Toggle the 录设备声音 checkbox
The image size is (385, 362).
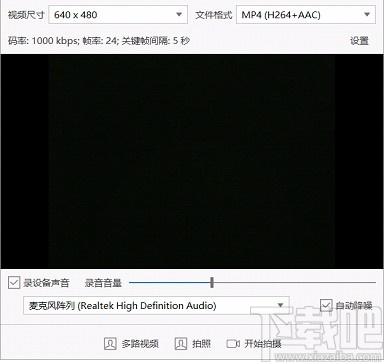pyautogui.click(x=14, y=283)
